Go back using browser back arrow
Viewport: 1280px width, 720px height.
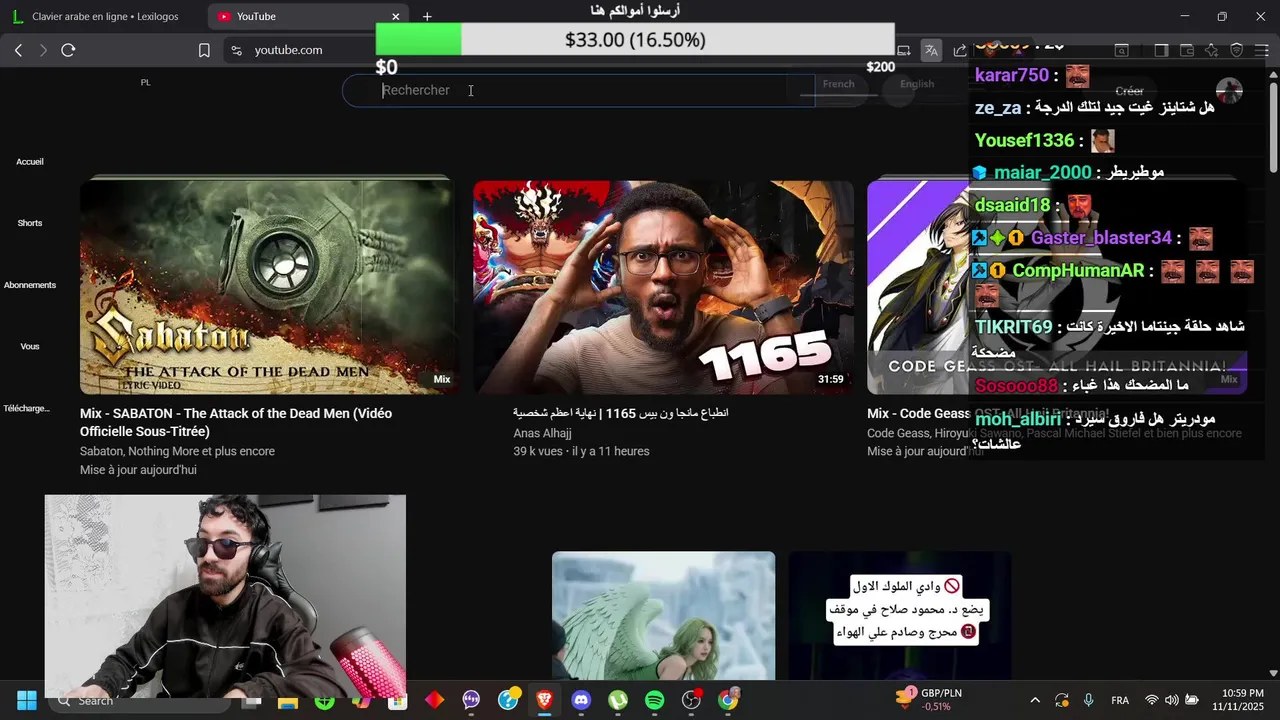18,50
